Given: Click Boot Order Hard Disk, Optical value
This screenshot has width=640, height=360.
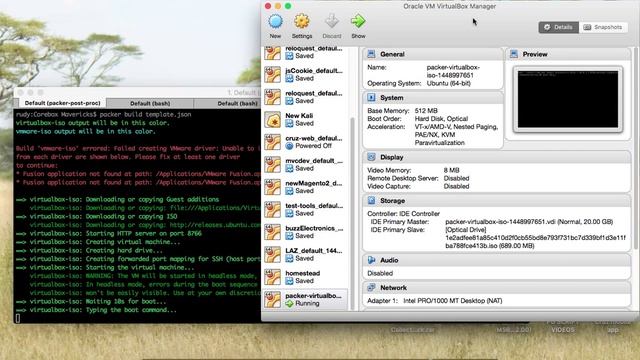Looking at the screenshot, I should tap(441, 119).
